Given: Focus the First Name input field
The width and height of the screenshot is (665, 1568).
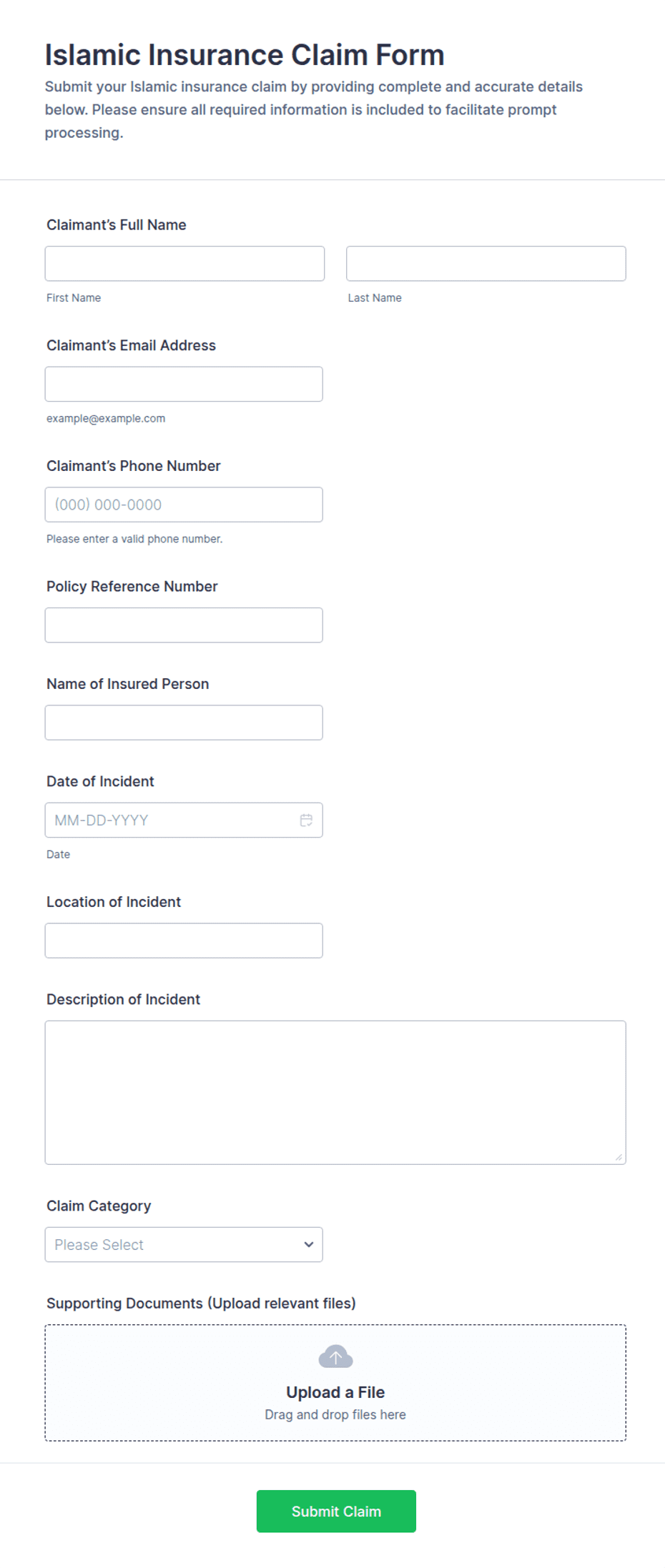Looking at the screenshot, I should [184, 264].
